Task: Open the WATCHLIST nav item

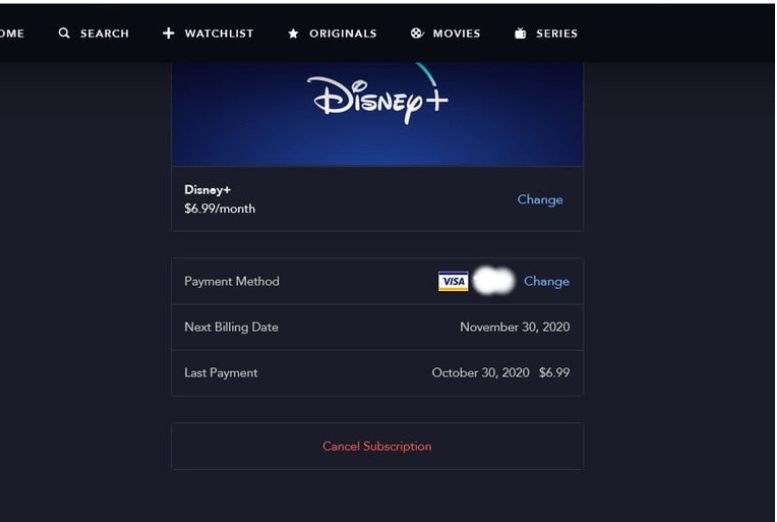Action: [208, 33]
